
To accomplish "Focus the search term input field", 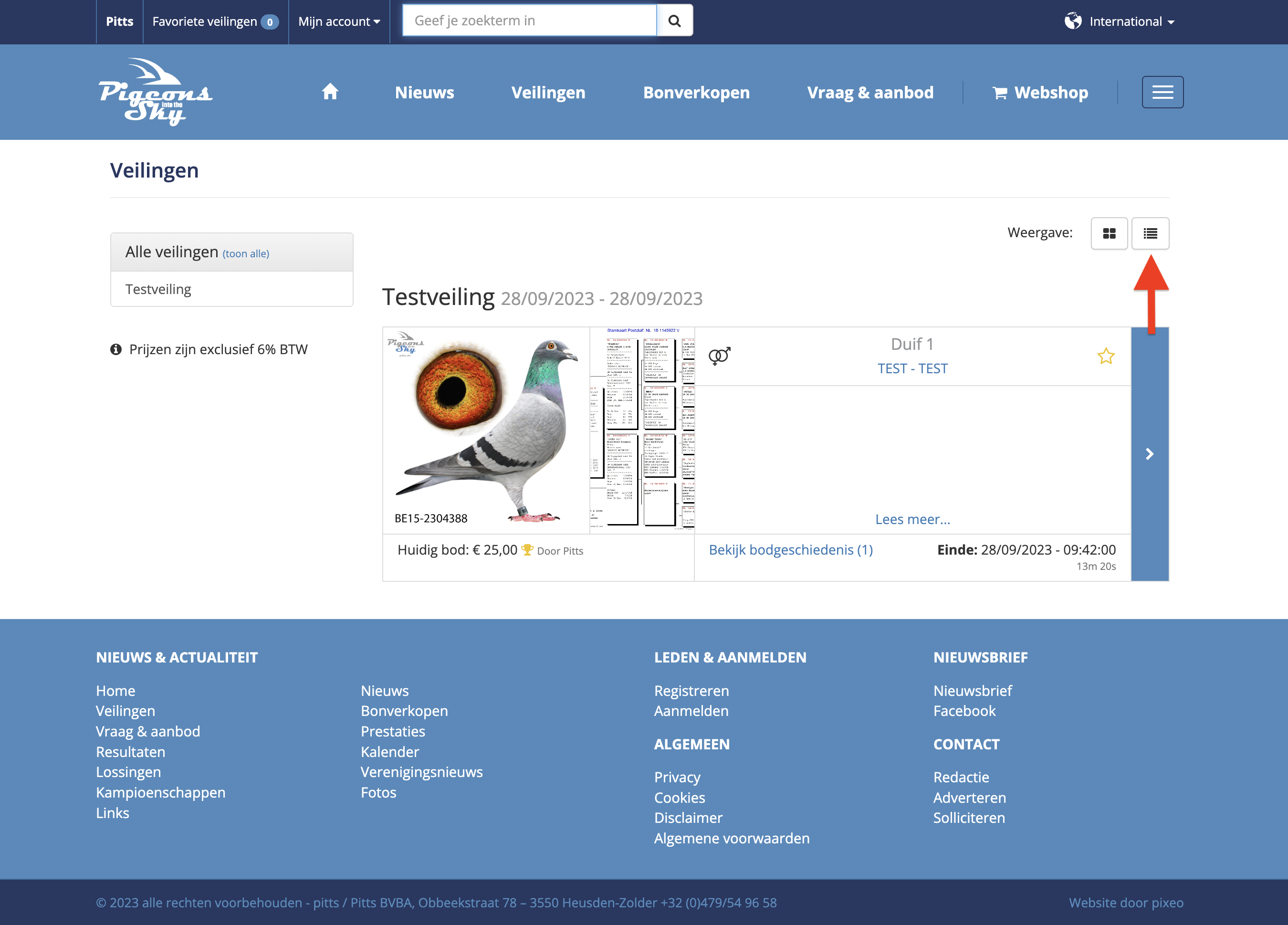I will [529, 21].
